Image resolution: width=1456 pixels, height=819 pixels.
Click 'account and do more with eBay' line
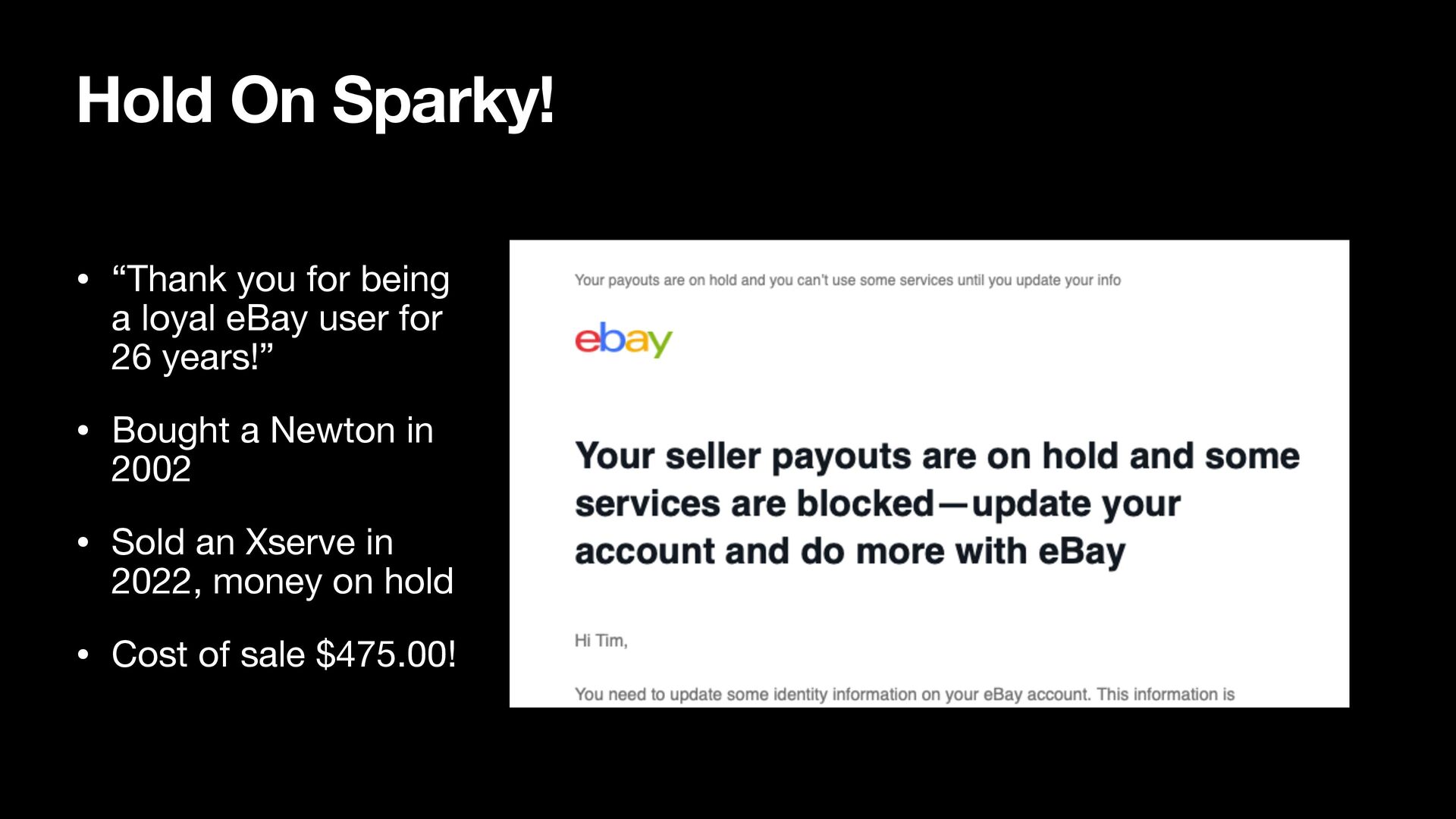tap(849, 552)
